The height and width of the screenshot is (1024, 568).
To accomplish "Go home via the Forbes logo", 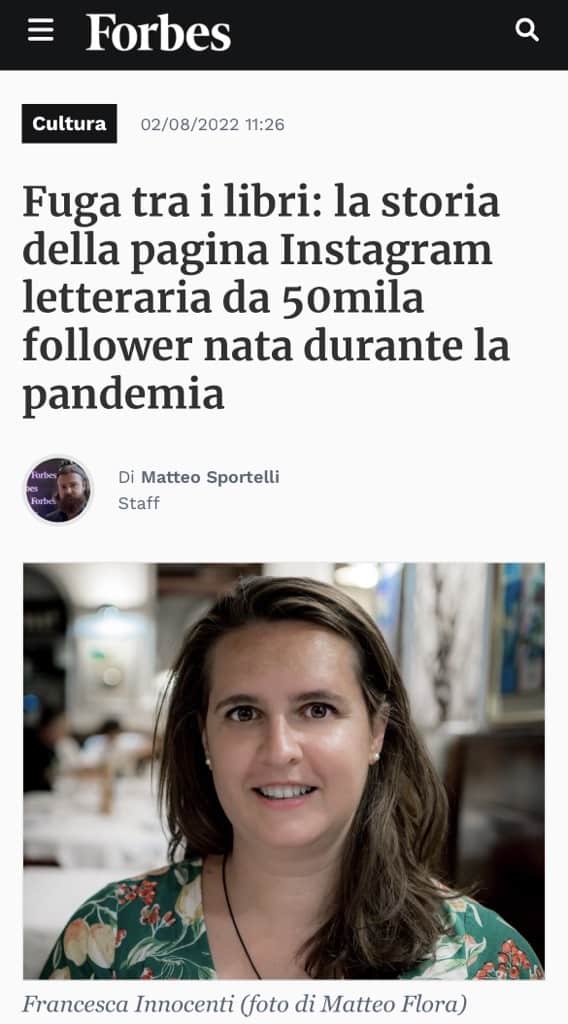I will 159,33.
